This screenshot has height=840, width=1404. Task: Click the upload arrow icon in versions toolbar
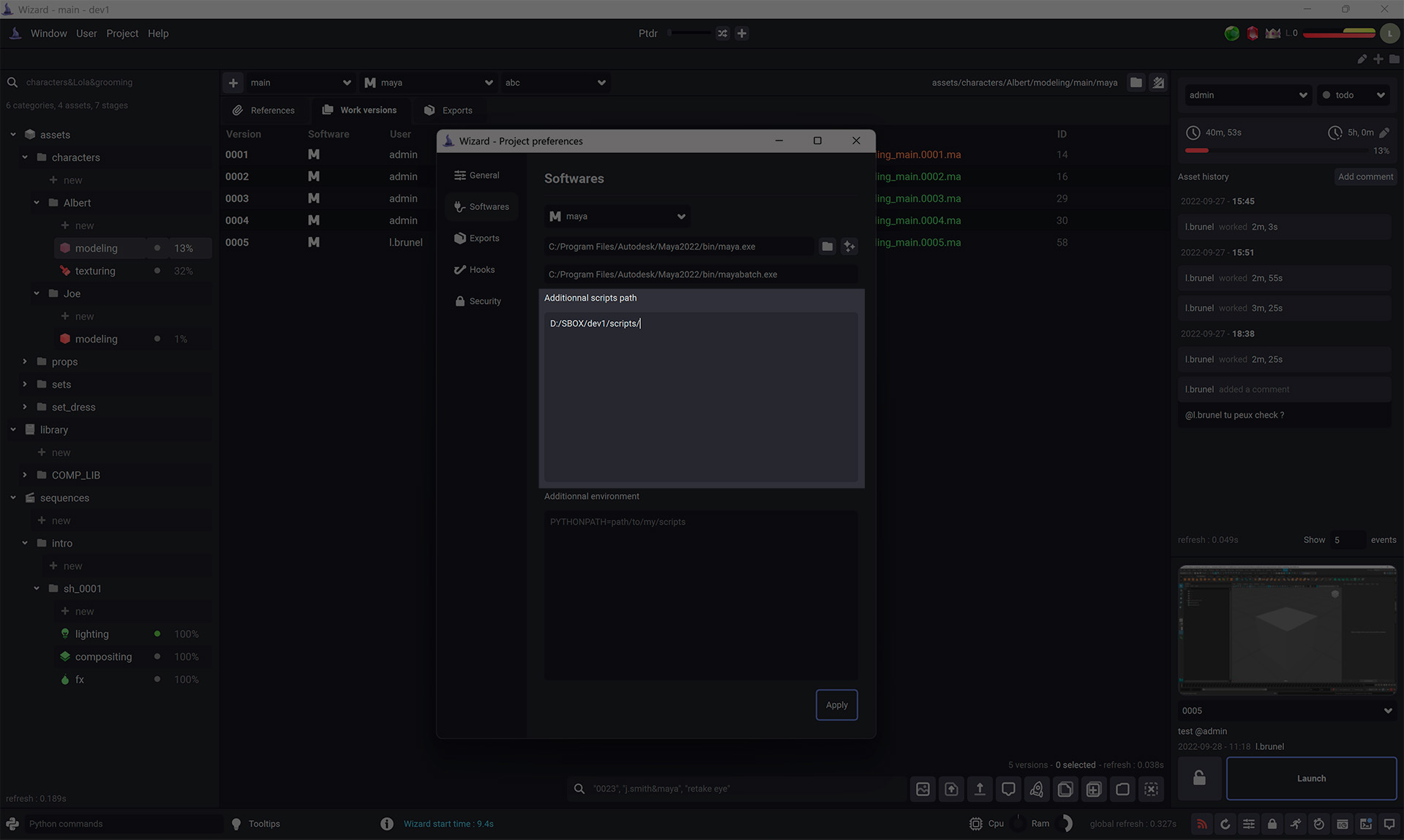click(x=980, y=789)
